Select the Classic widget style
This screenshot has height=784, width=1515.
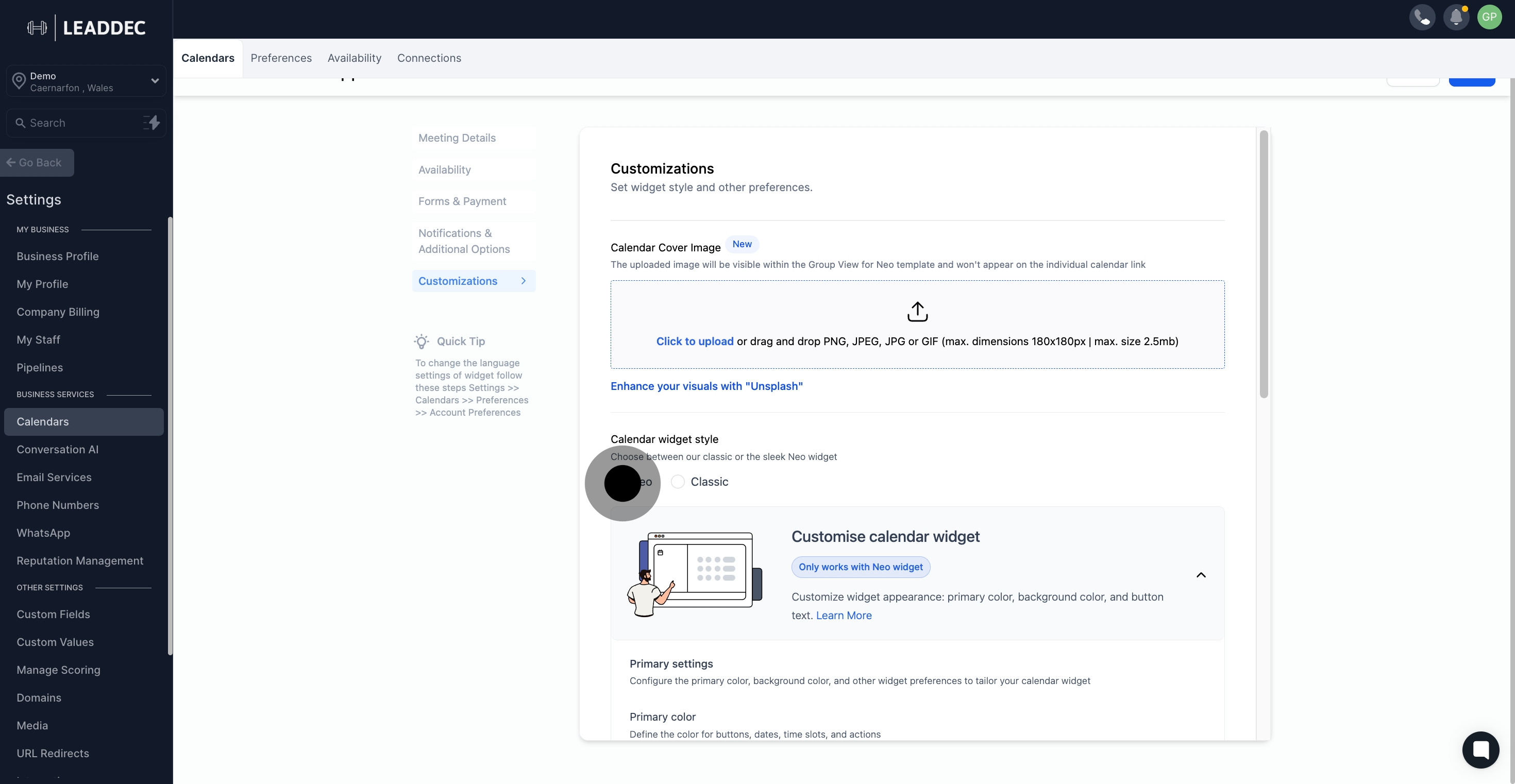(x=699, y=482)
